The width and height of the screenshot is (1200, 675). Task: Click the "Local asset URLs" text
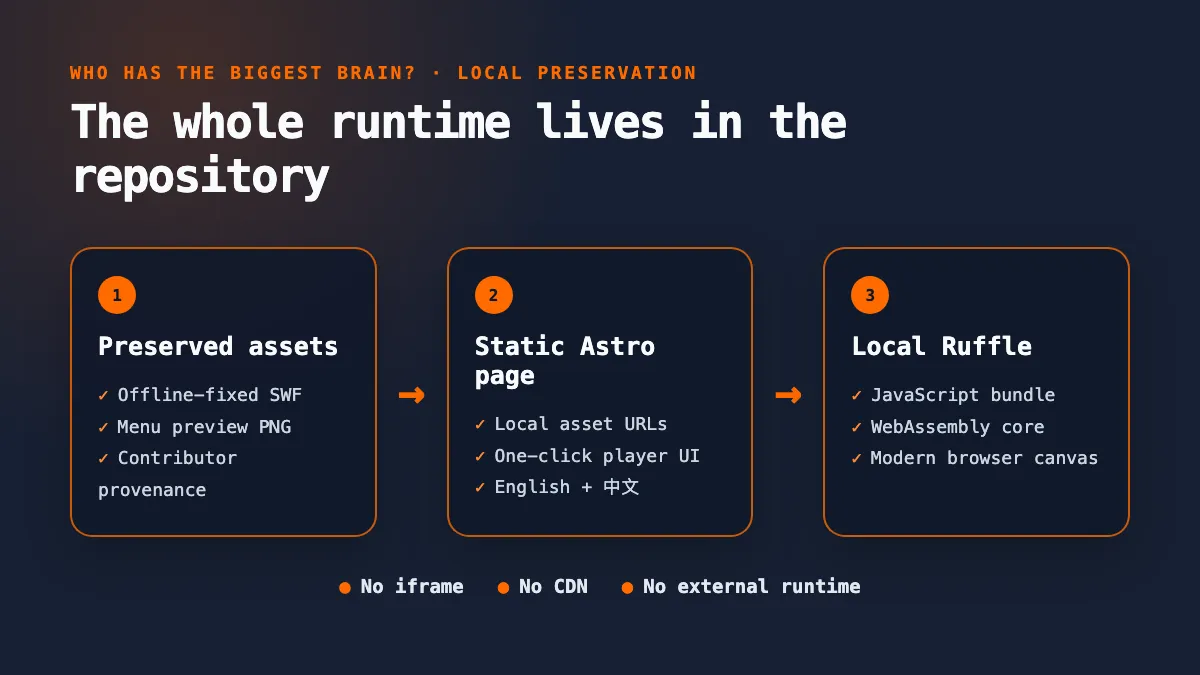pyautogui.click(x=581, y=424)
